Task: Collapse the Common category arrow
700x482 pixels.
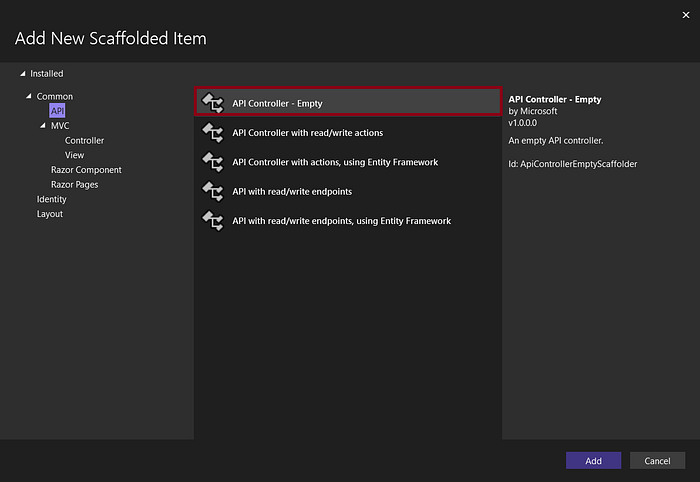Action: (29, 97)
